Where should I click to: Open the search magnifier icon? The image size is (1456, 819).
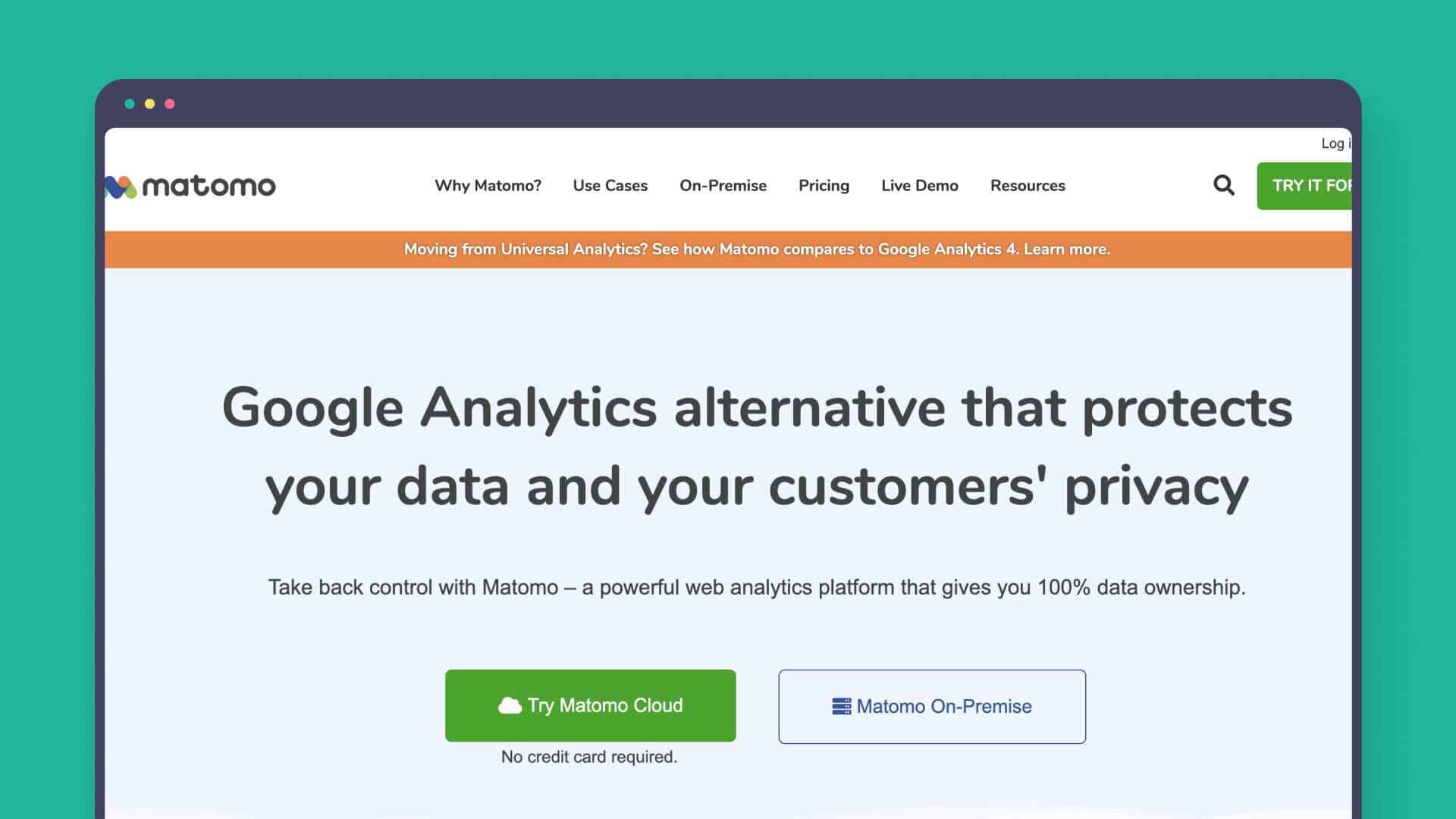point(1223,185)
